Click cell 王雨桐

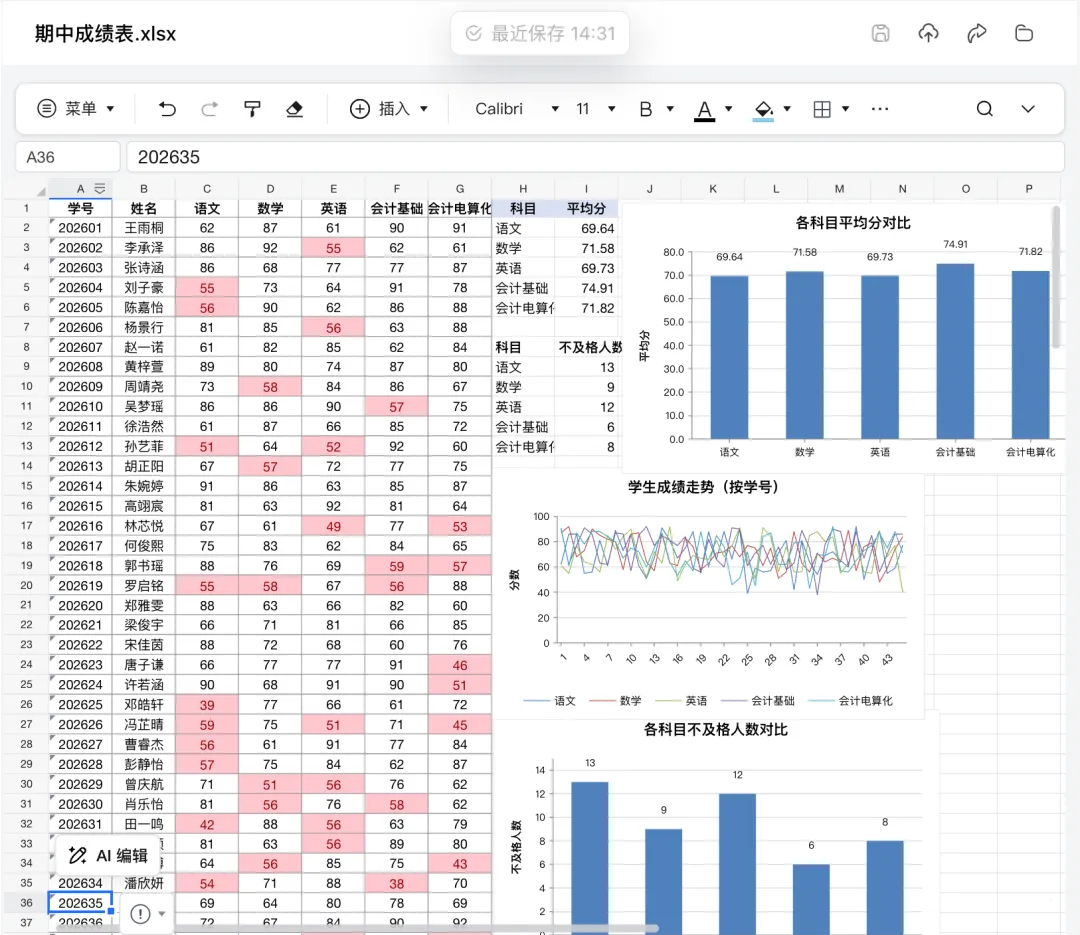coord(144,228)
